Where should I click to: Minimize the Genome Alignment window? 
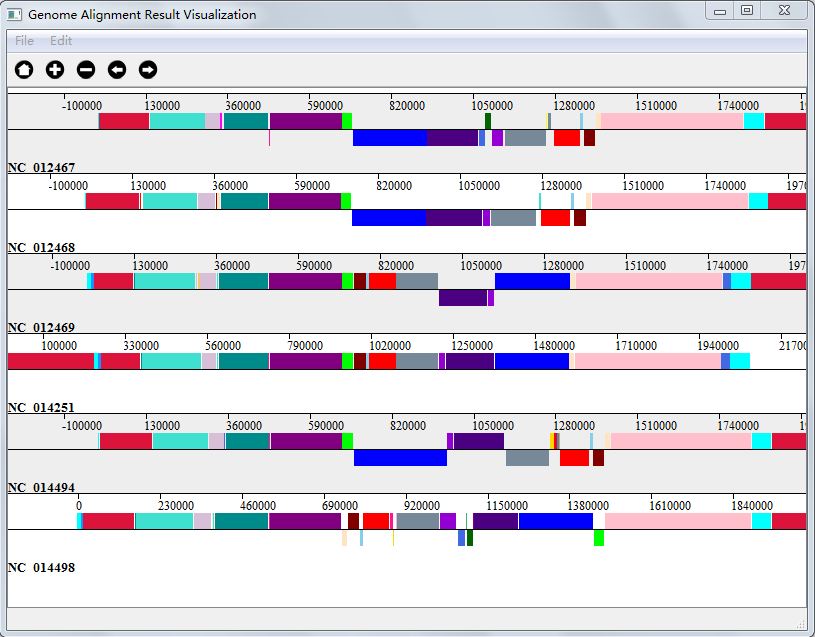point(720,11)
